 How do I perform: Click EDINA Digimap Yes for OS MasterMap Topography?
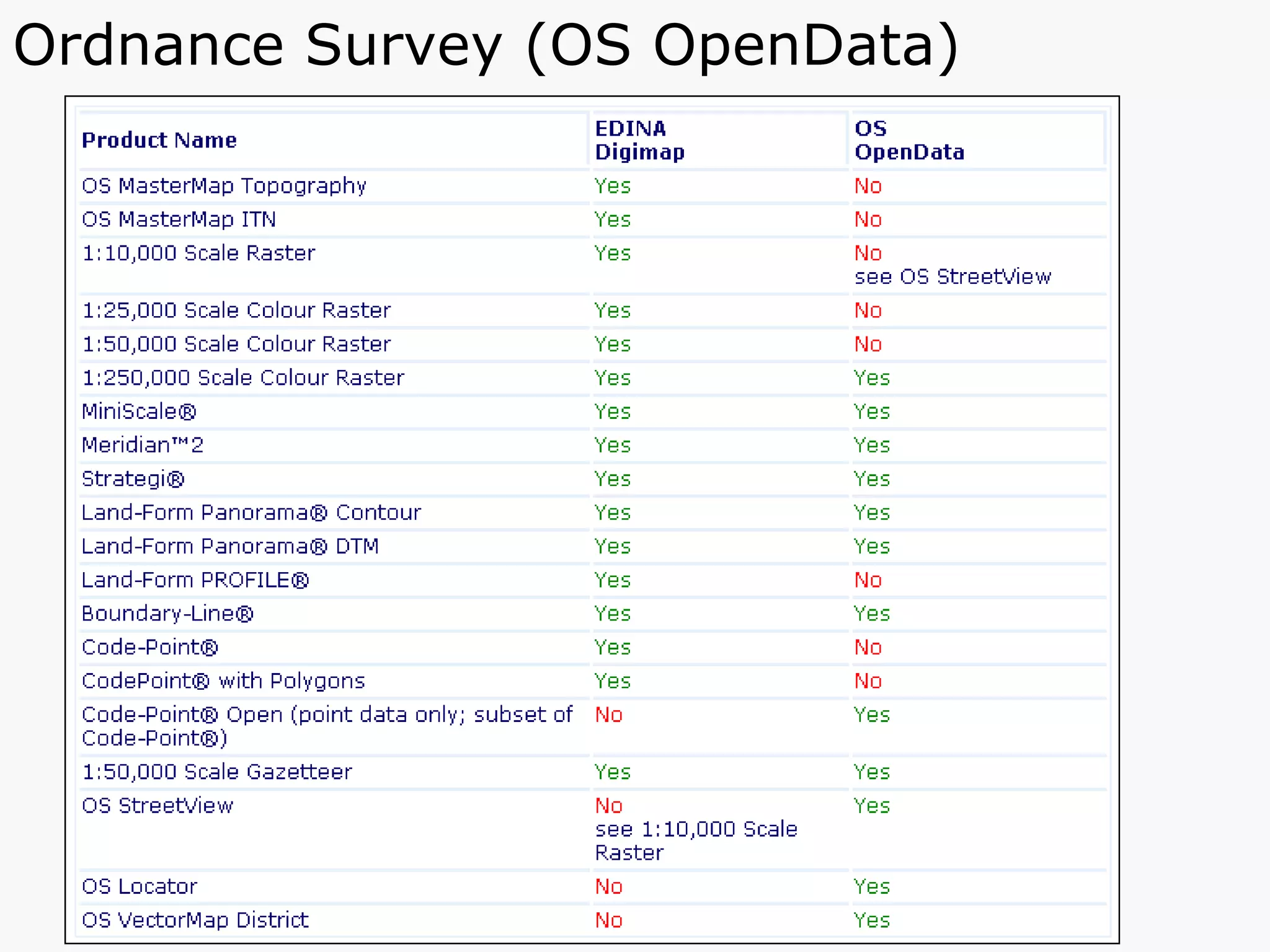[x=613, y=186]
